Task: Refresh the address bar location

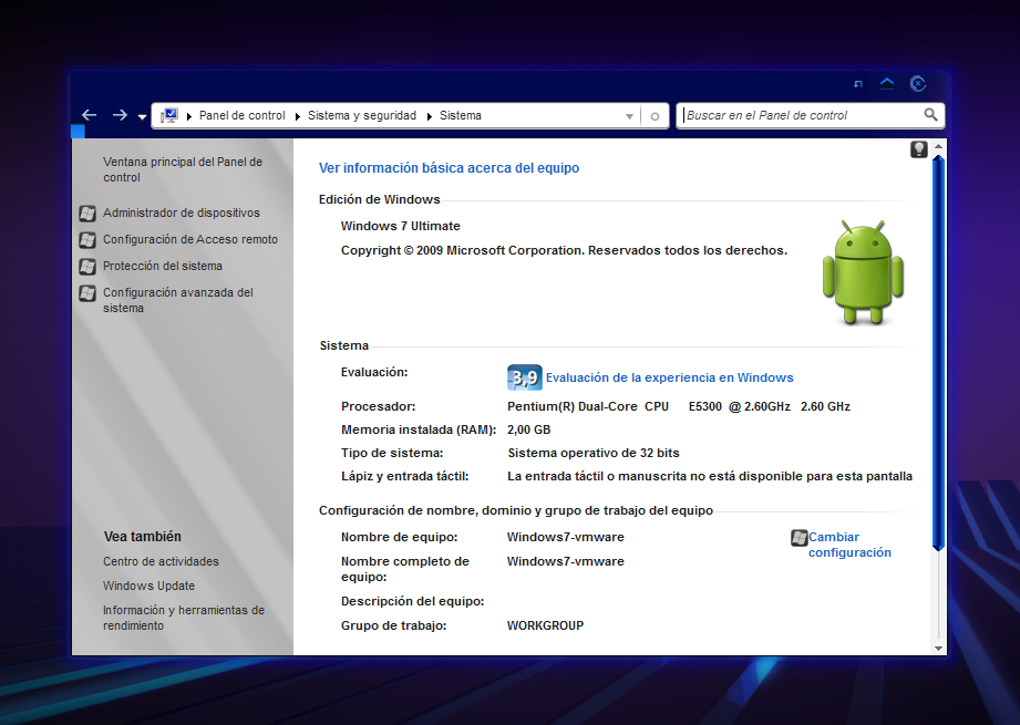Action: click(655, 116)
